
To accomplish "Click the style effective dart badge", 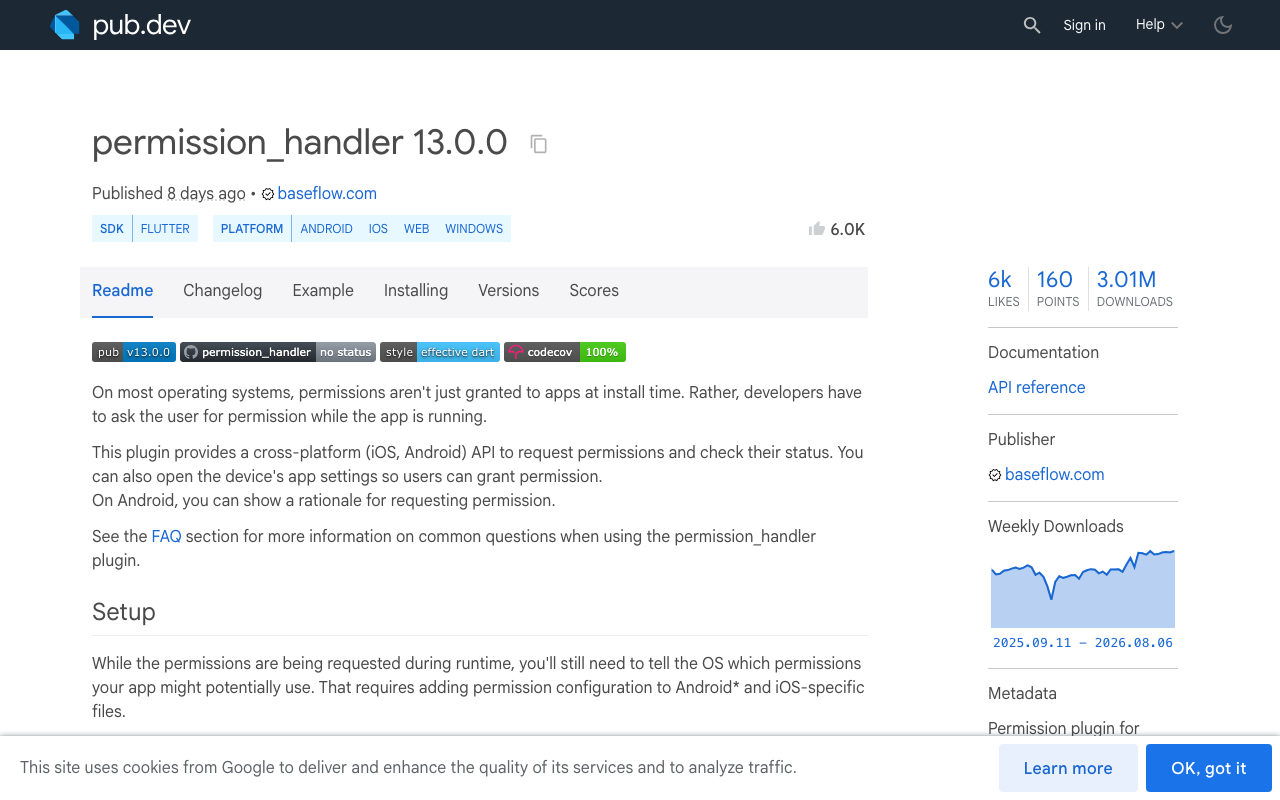I will coord(440,352).
